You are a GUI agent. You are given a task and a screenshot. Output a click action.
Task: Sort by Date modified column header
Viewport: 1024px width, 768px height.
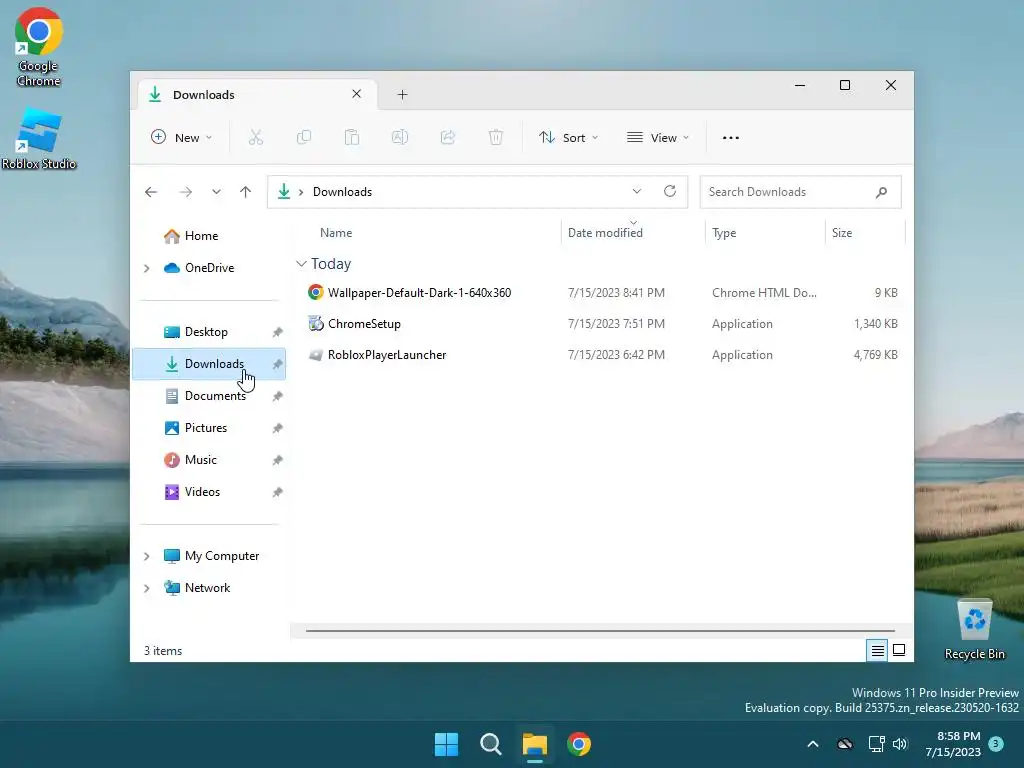pyautogui.click(x=605, y=233)
